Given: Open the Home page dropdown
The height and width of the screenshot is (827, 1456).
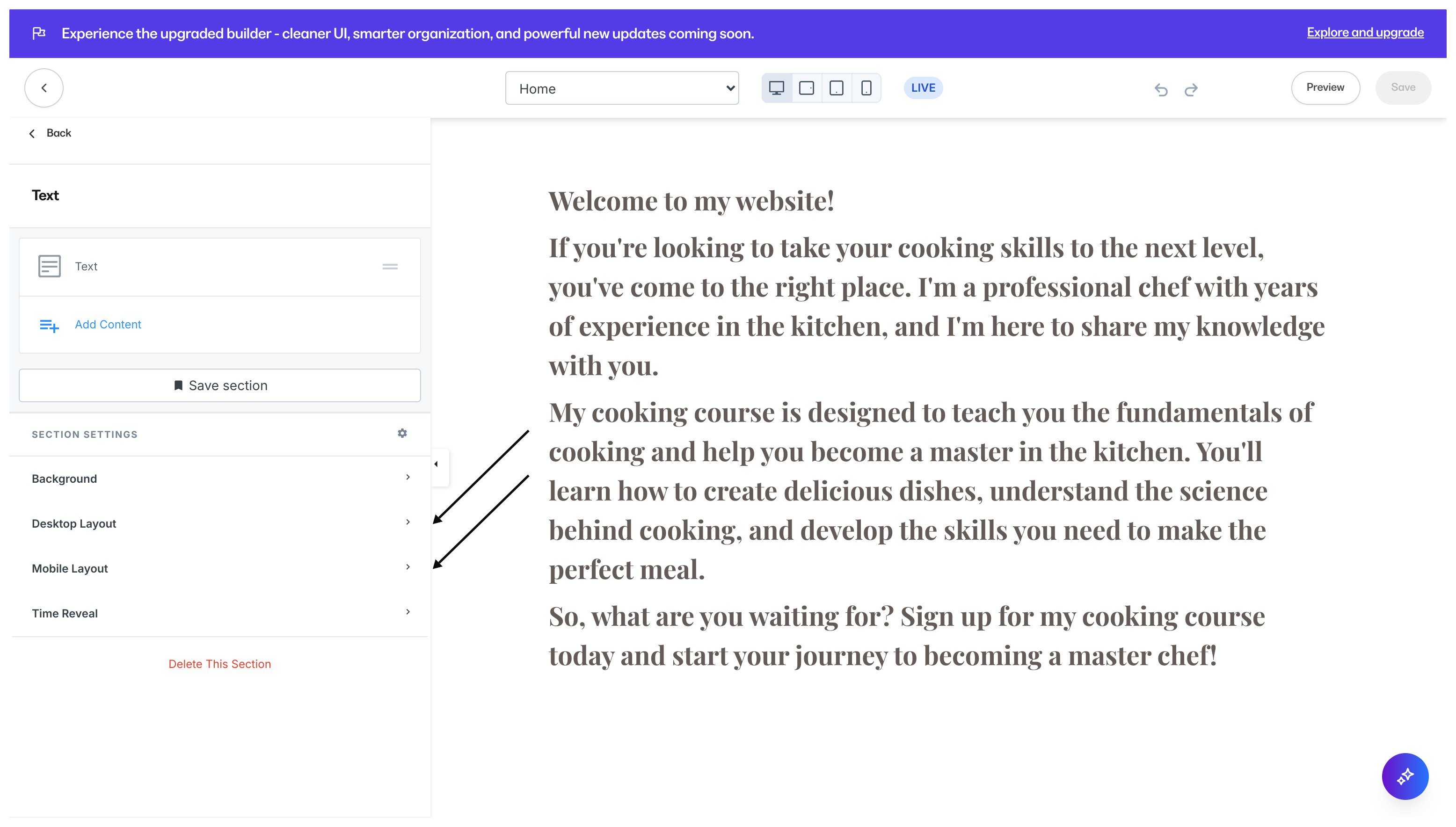Looking at the screenshot, I should tap(621, 88).
